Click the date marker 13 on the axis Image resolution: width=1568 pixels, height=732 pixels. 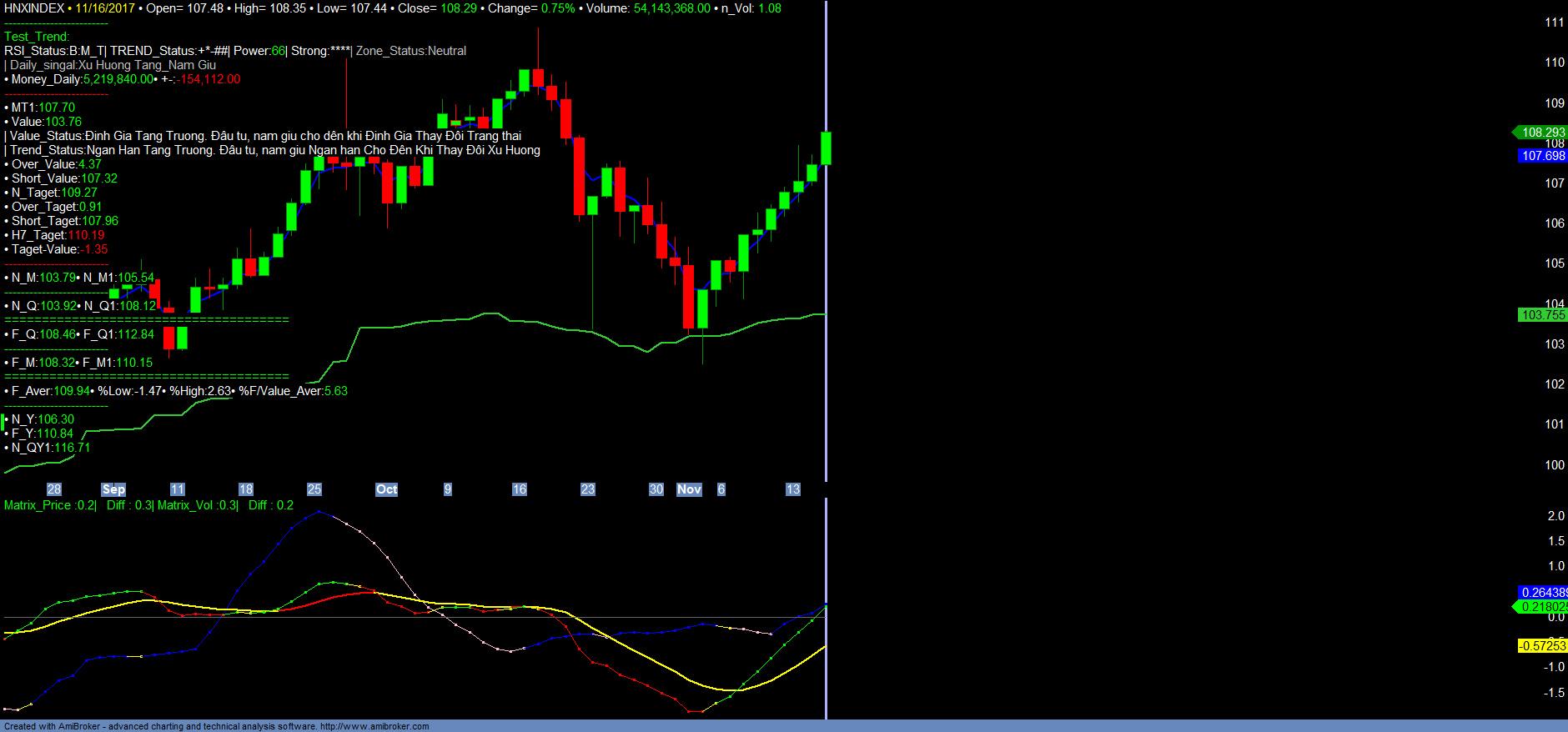pos(792,489)
